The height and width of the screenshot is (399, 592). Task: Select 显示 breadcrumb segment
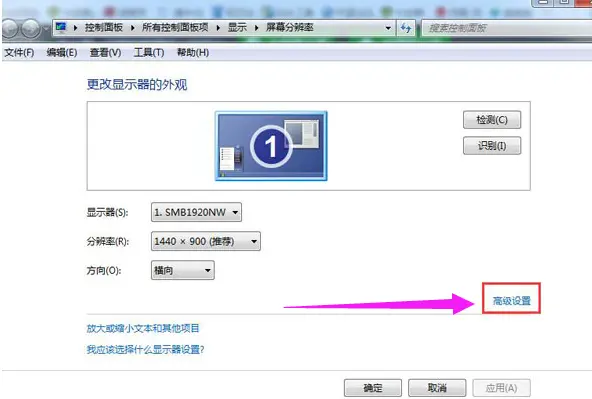point(237,28)
